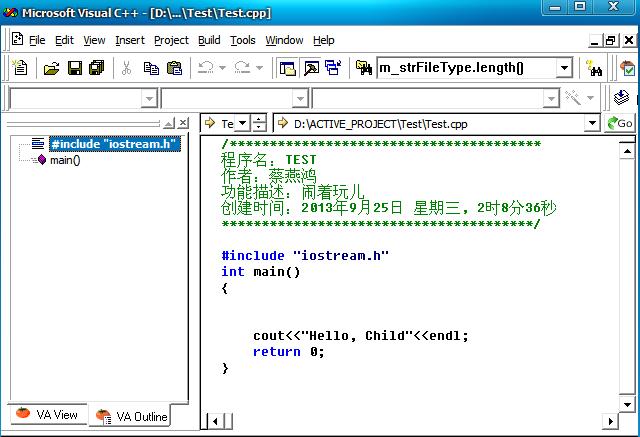Click the tomato Visual Assist toolbar icon
The height and width of the screenshot is (437, 640).
coord(627,68)
